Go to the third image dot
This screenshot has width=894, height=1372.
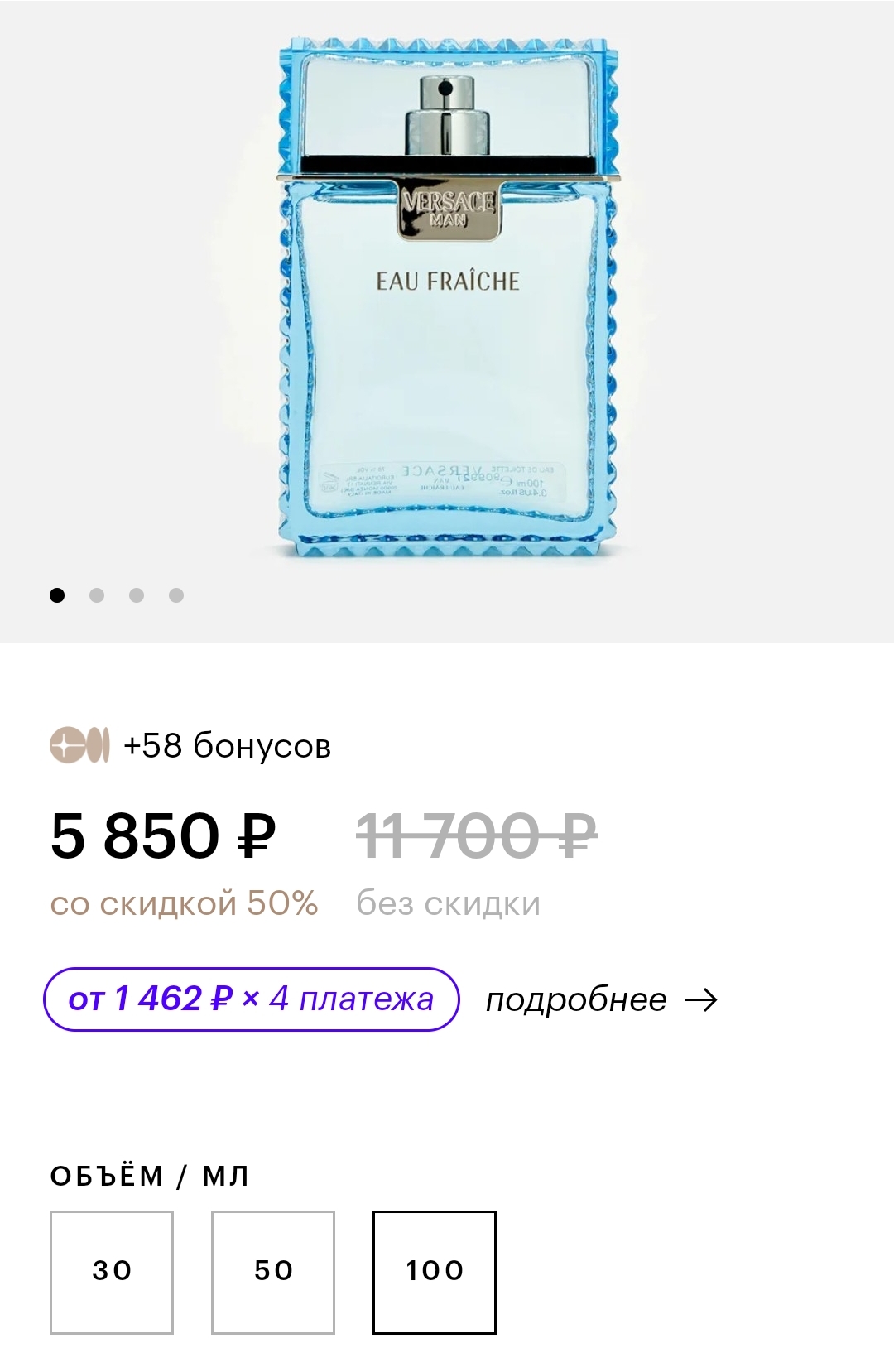click(x=137, y=595)
